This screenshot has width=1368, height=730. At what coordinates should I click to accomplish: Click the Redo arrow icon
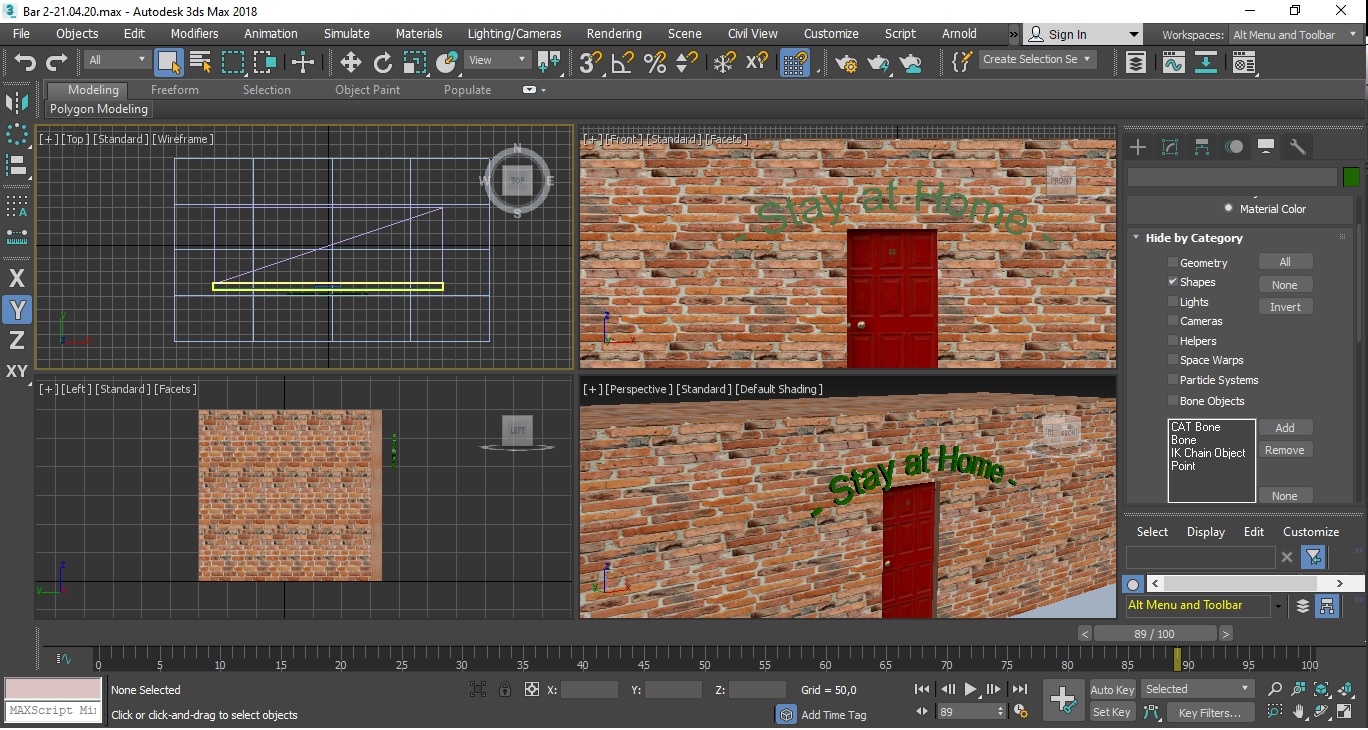tap(57, 62)
